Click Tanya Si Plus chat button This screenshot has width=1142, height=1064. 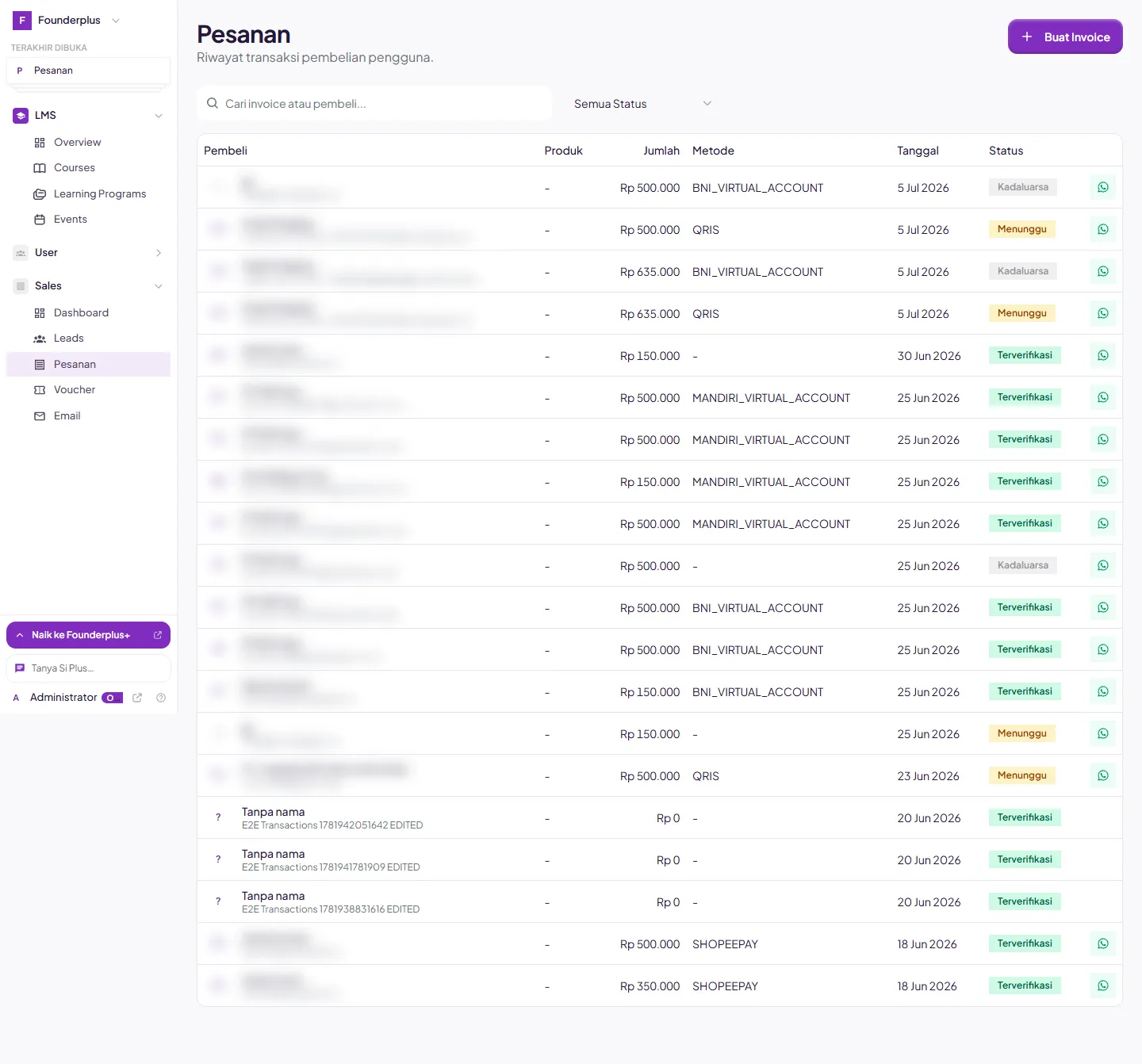pyautogui.click(x=88, y=668)
